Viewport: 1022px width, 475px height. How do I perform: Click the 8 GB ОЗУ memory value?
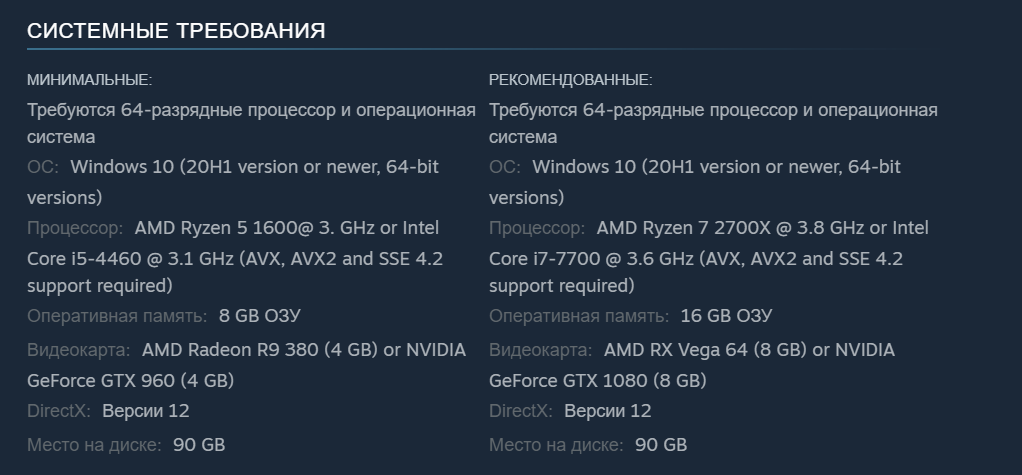click(259, 316)
